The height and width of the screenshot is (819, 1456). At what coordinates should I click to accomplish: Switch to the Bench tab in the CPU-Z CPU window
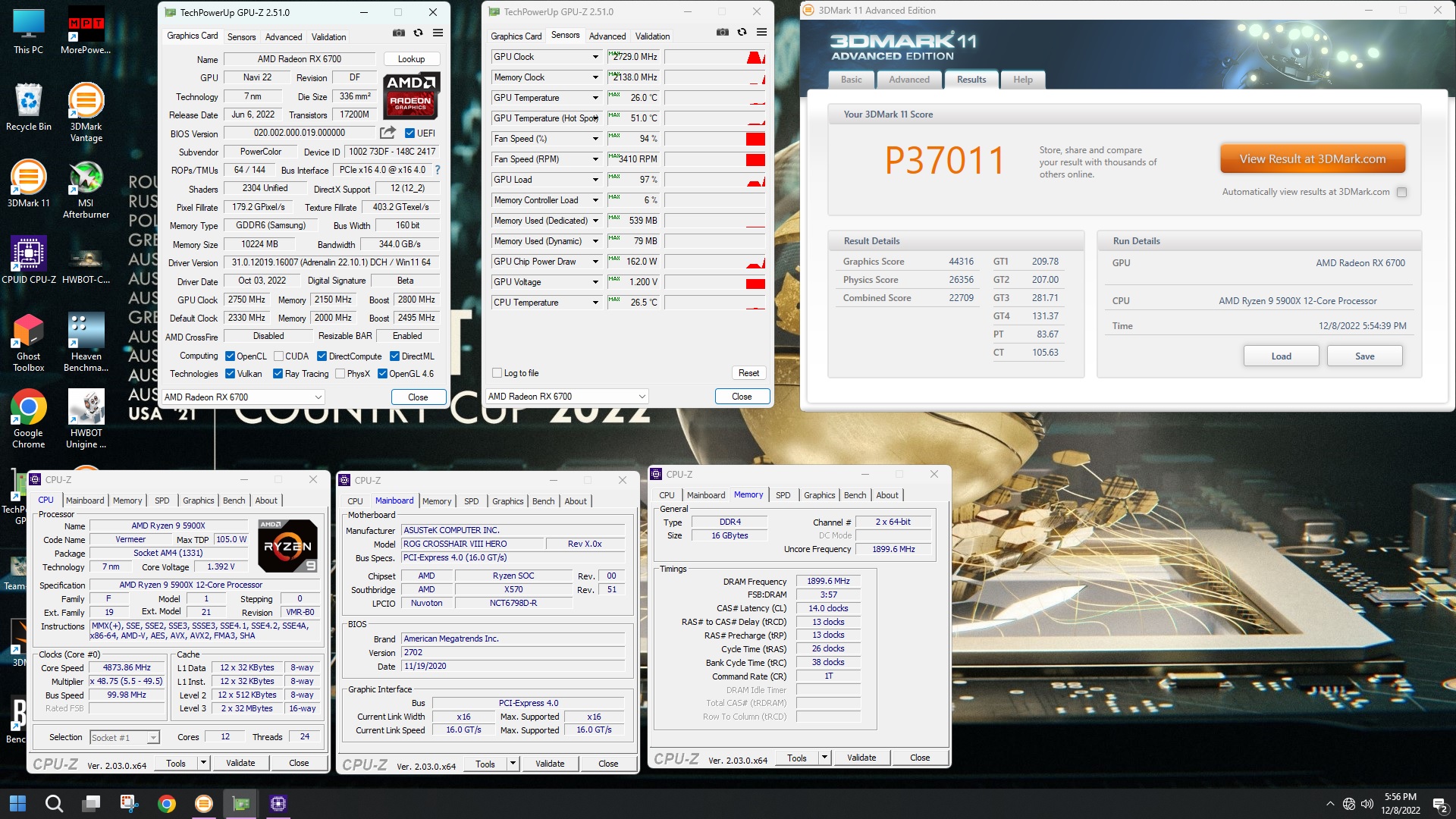[234, 500]
